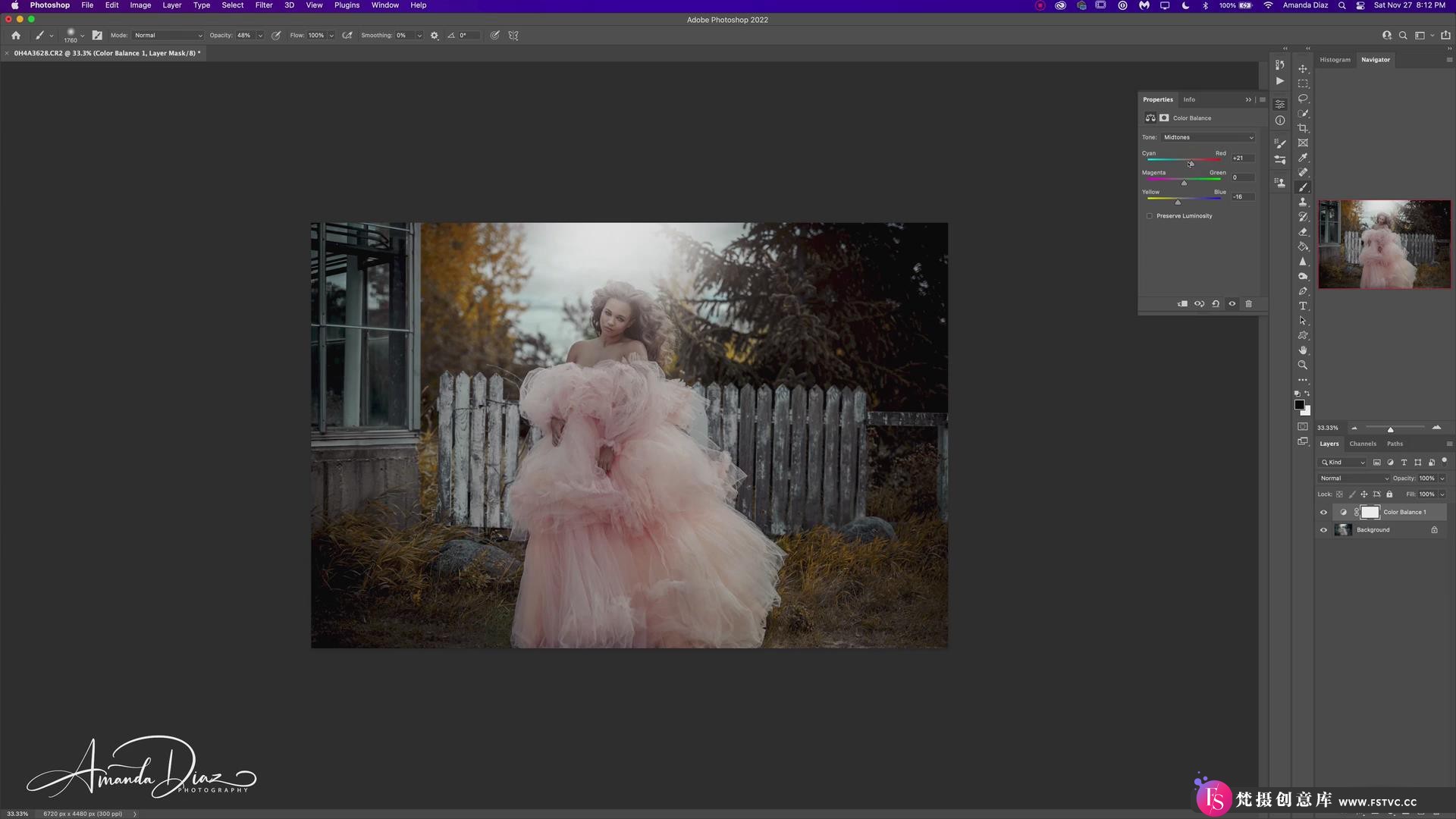Select the Path Selection tool

1303,321
